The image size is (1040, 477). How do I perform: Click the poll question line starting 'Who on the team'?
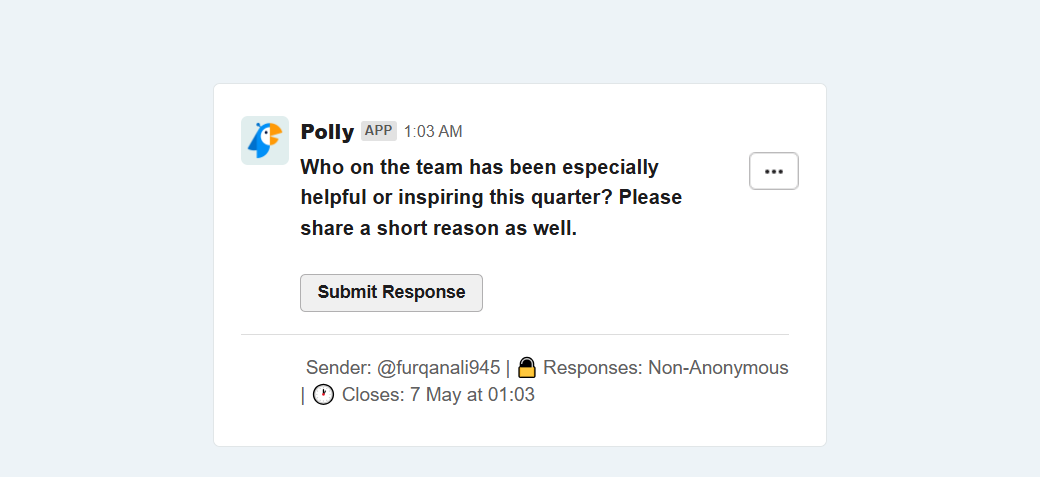480,167
